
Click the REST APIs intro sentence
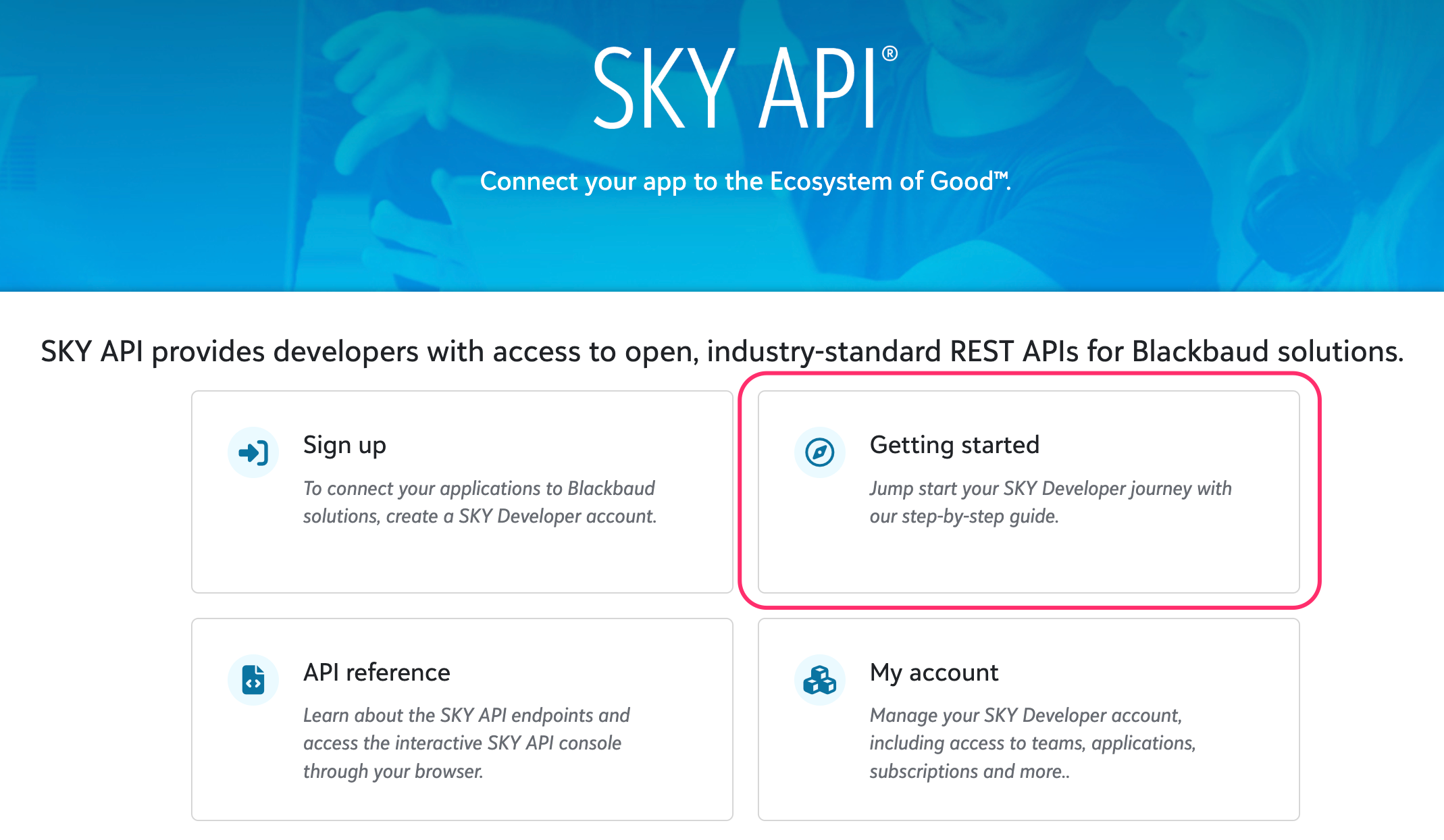[x=722, y=352]
